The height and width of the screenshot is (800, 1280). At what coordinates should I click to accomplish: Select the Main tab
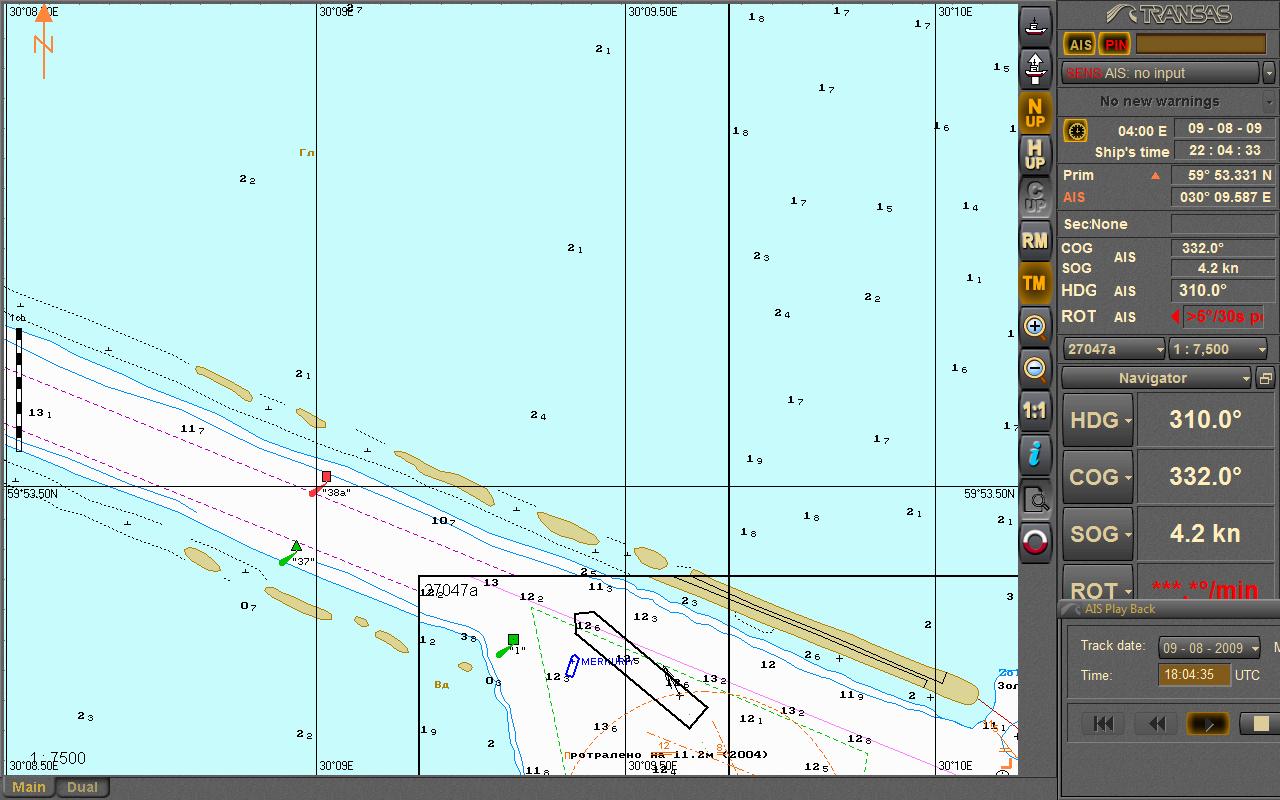click(x=28, y=787)
